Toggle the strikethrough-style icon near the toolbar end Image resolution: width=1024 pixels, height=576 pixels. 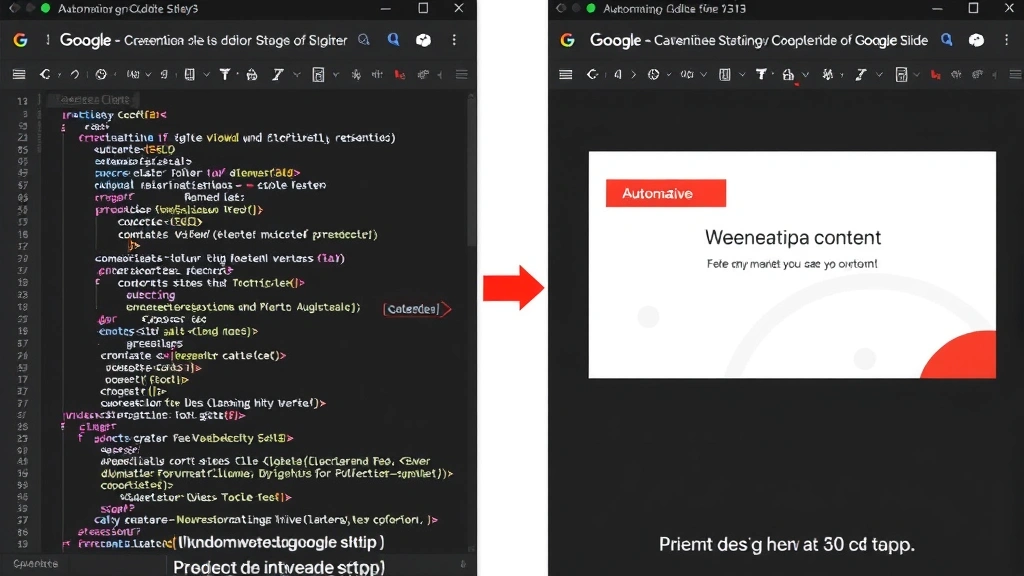coord(377,74)
